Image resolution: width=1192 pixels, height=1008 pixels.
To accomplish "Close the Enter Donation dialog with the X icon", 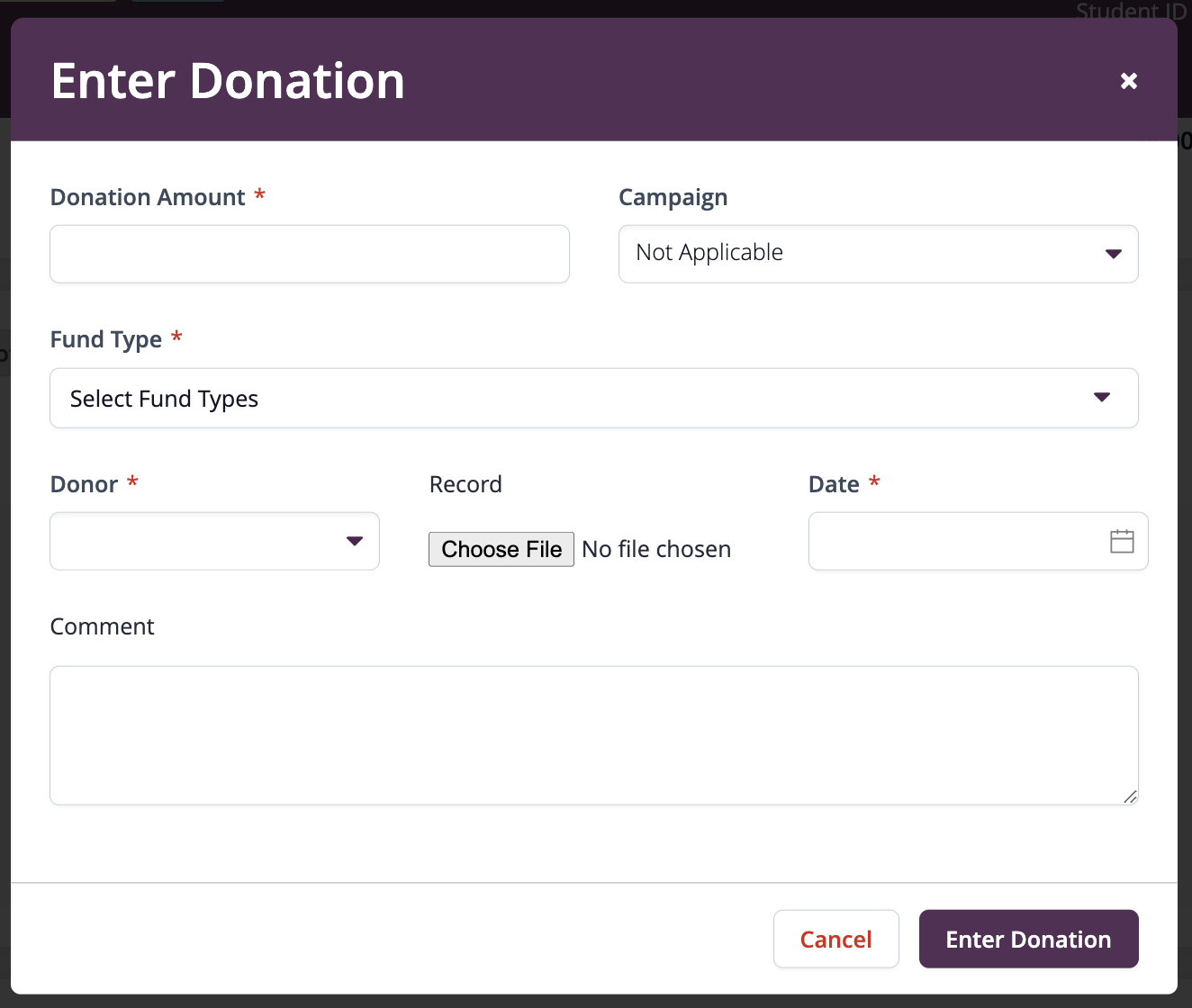I will (1128, 81).
